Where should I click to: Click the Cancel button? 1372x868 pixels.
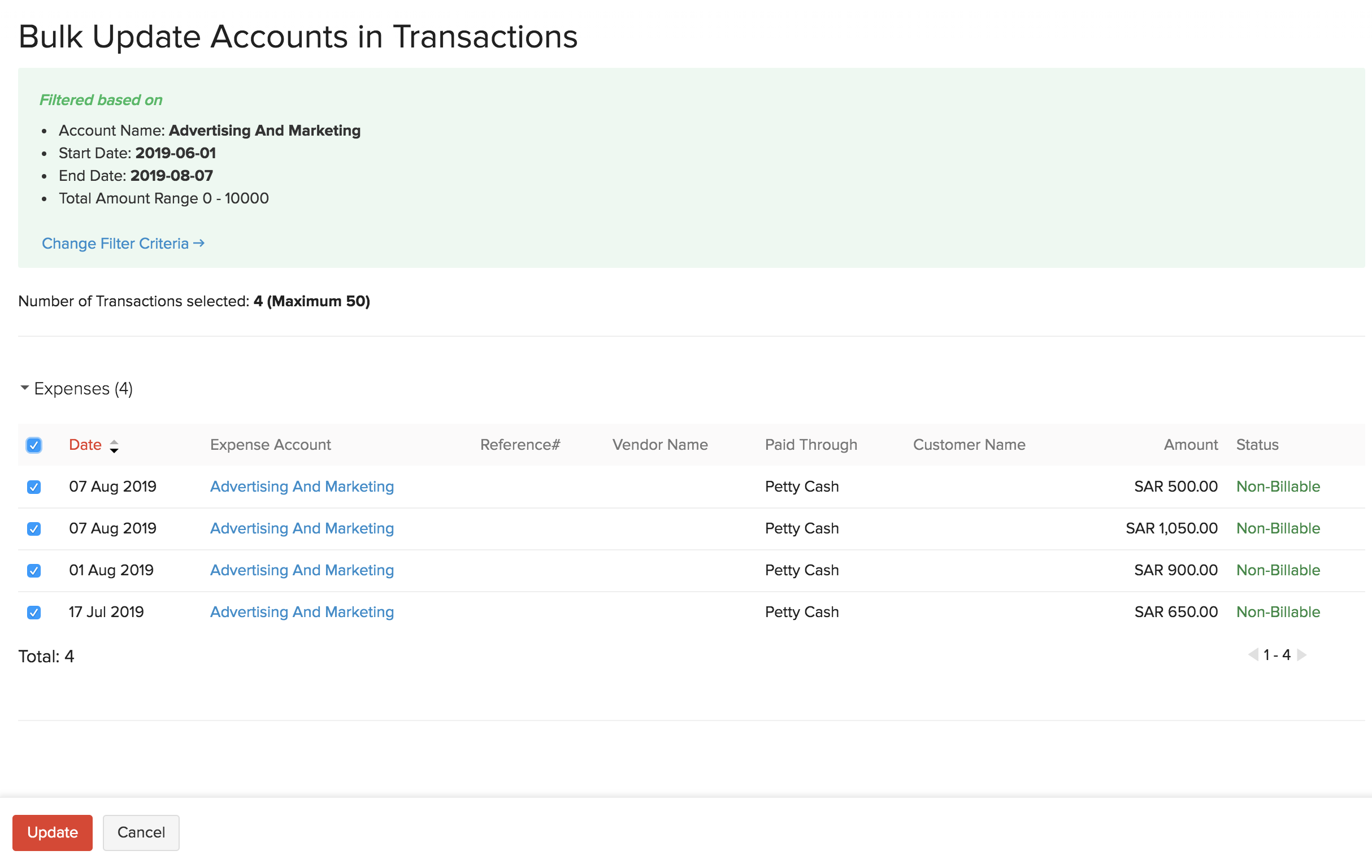pos(141,832)
